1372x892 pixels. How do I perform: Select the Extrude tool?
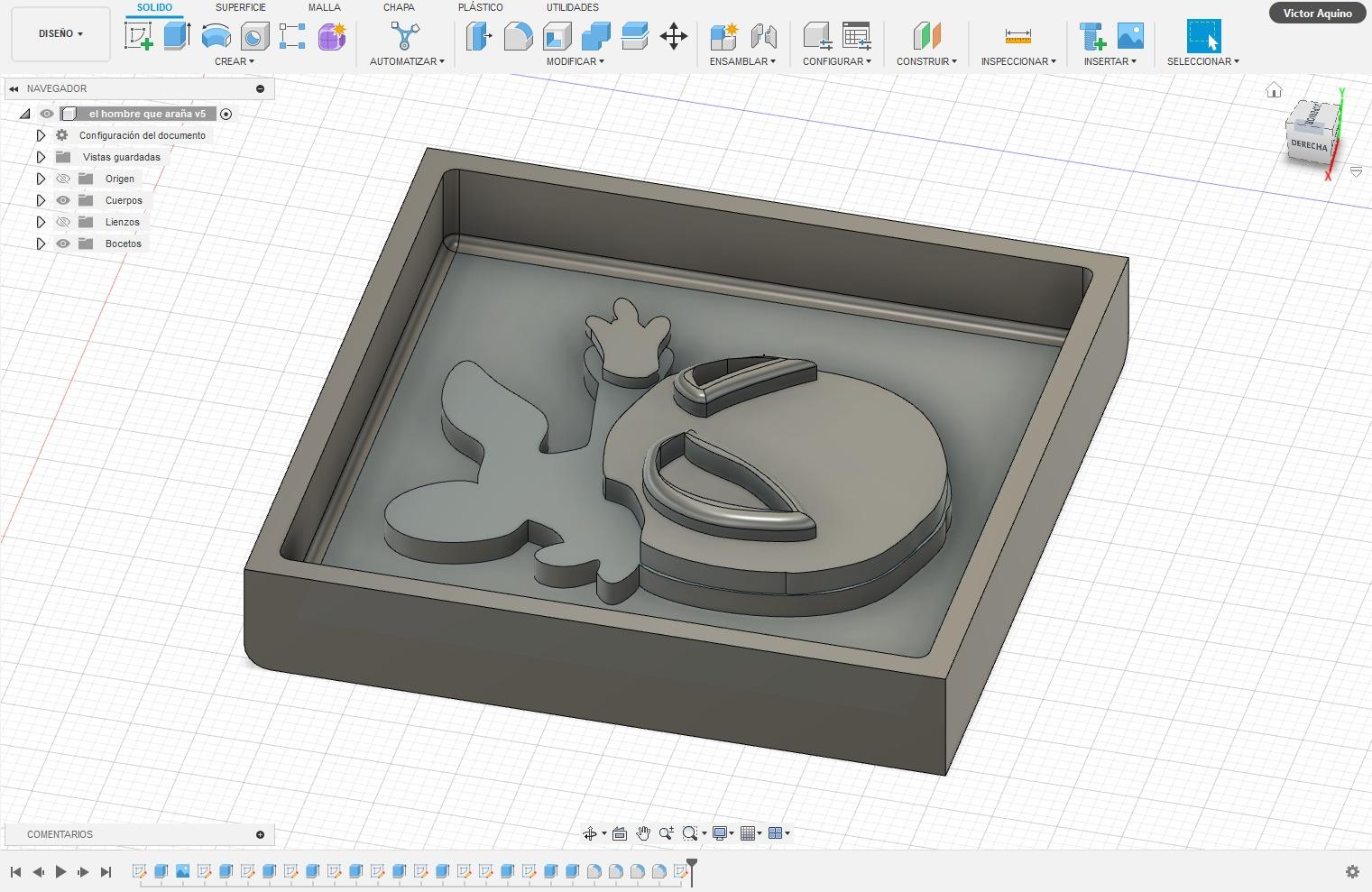(x=177, y=36)
